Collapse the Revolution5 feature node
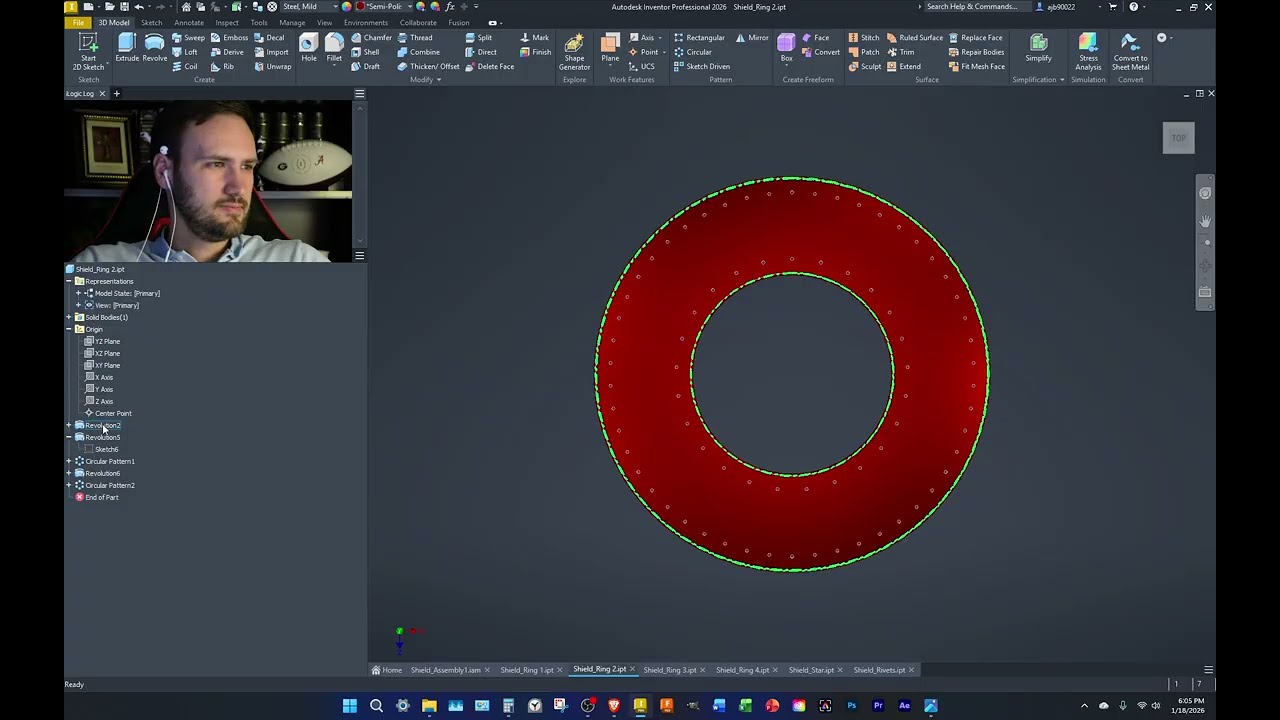 [x=69, y=437]
